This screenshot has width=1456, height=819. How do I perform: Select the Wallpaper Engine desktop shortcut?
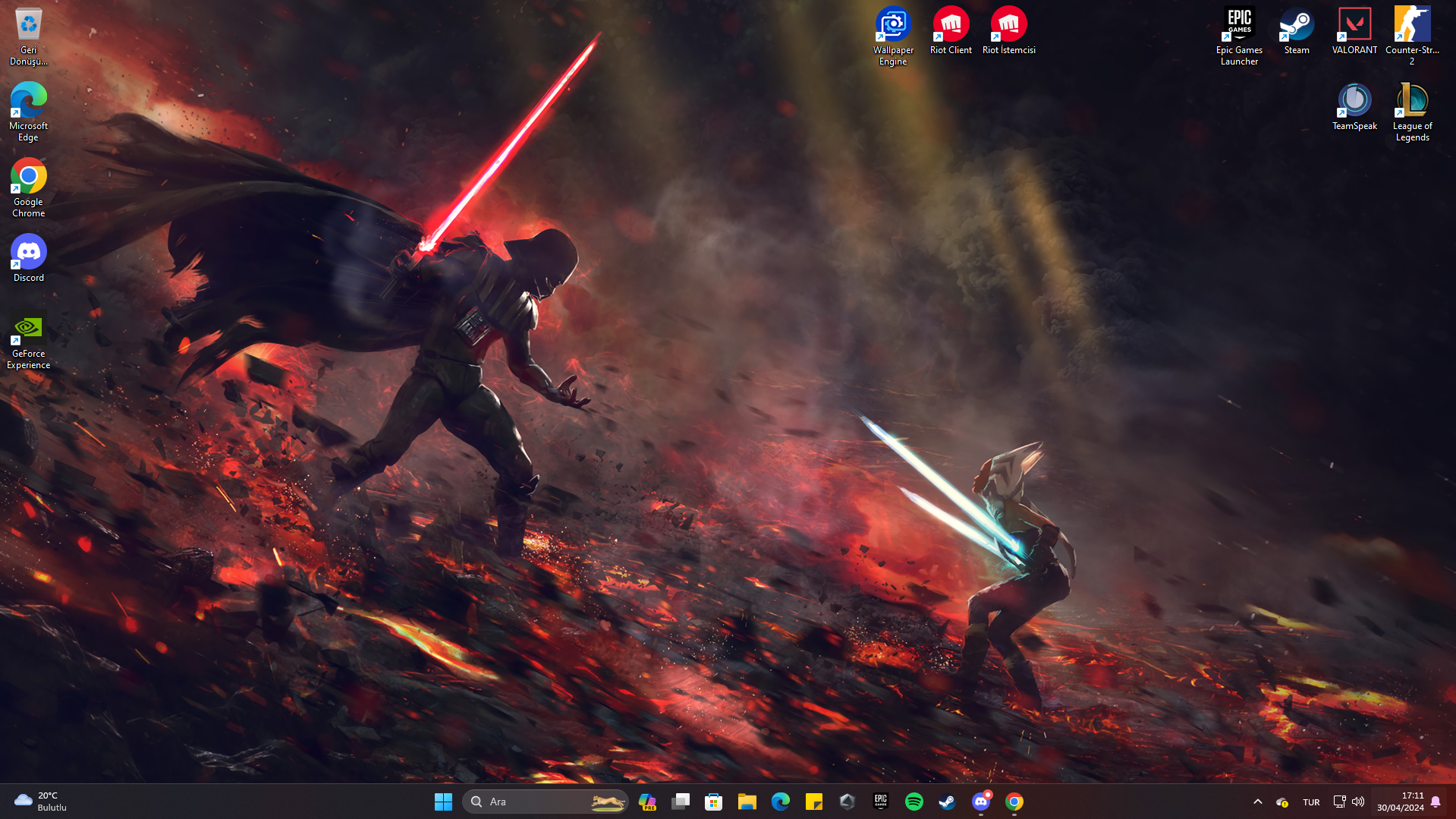[893, 36]
